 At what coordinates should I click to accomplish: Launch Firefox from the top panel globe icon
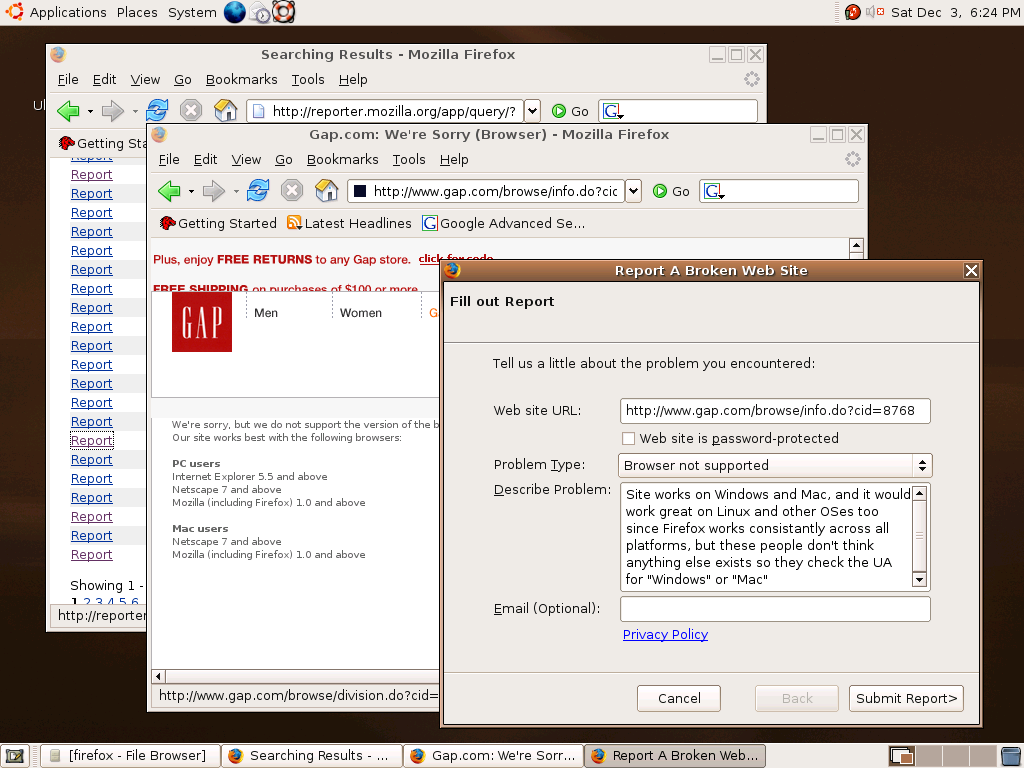point(235,12)
